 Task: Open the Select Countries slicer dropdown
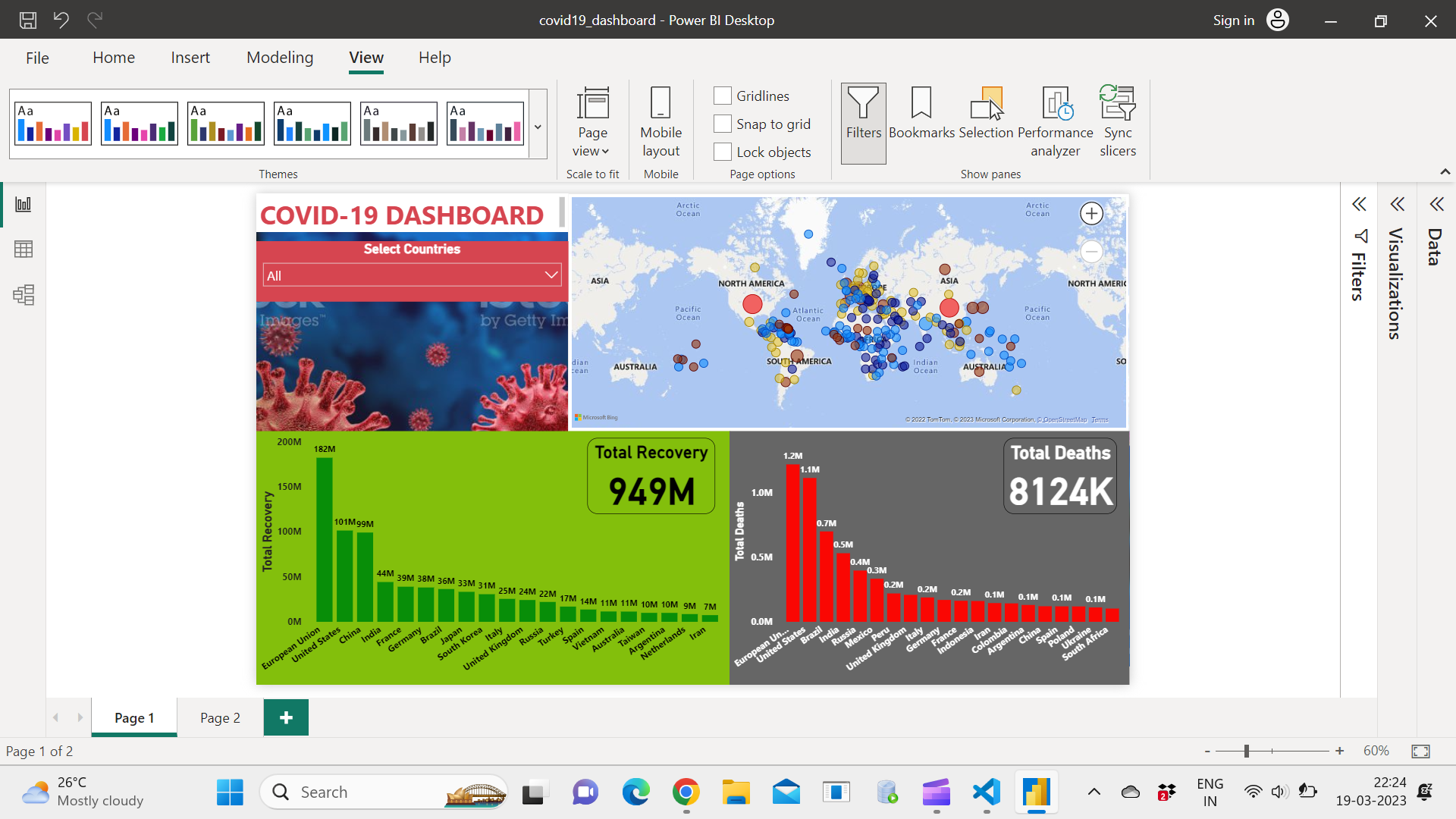click(551, 275)
